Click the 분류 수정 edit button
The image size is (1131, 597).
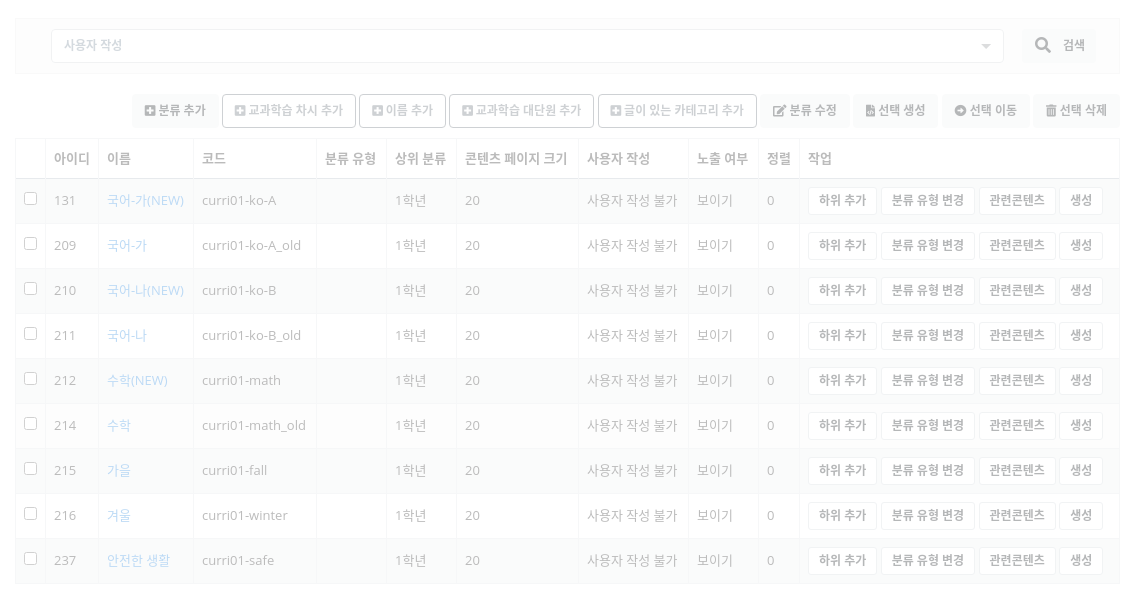coord(805,111)
